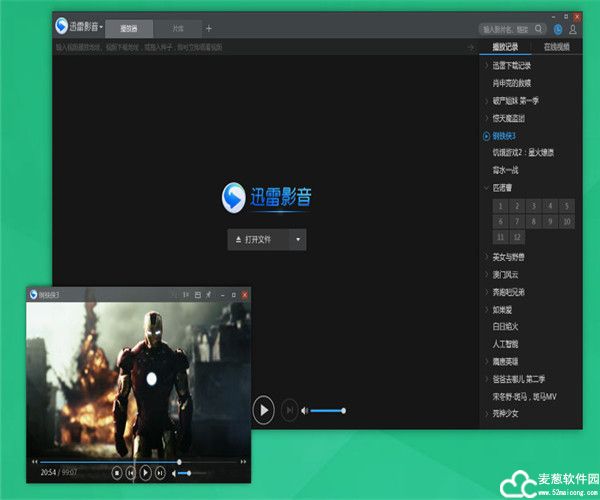Add a new tab with the plus icon
Viewport: 600px width, 500px height.
[209, 28]
